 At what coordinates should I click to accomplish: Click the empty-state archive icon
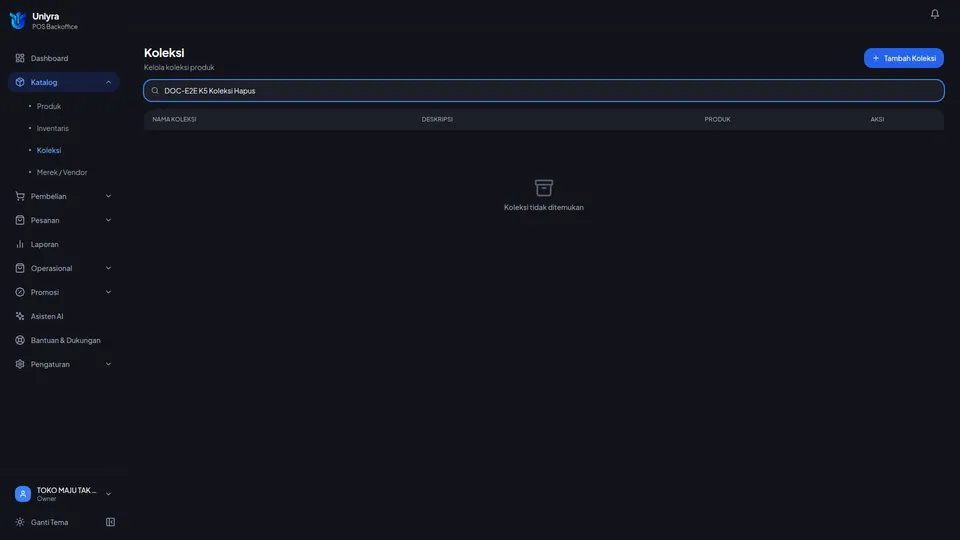click(x=544, y=187)
